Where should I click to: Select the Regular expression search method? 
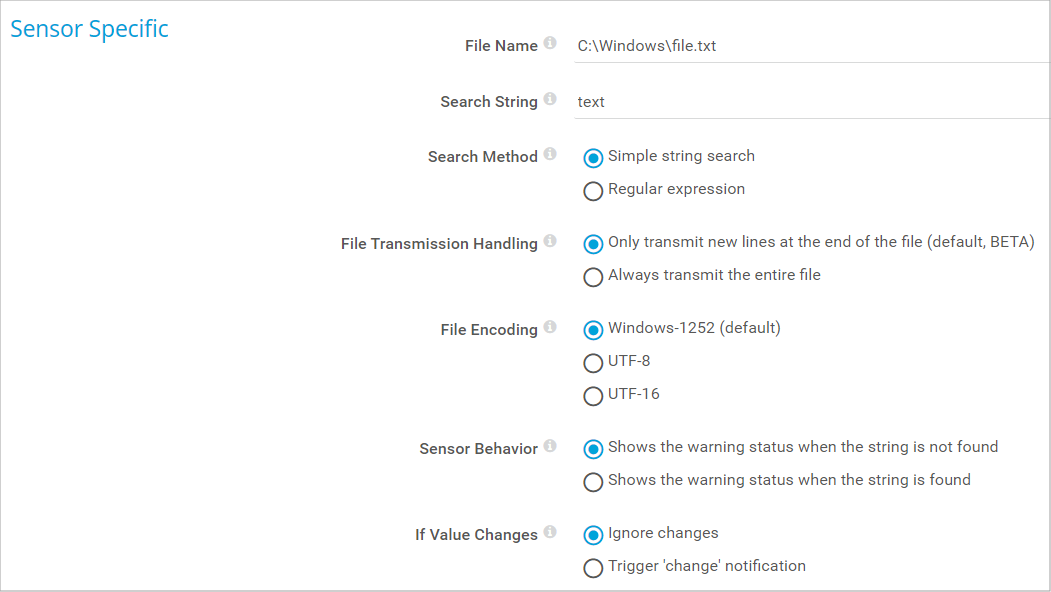point(593,190)
